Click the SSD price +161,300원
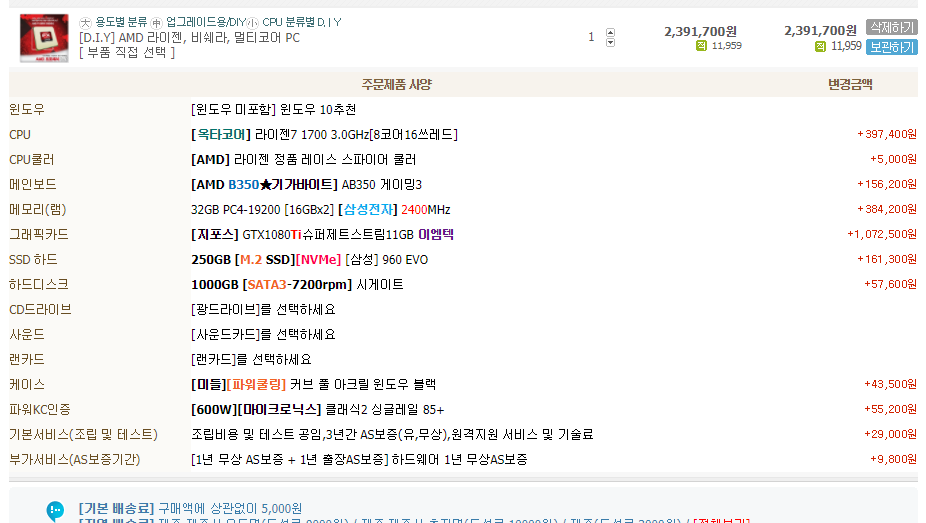This screenshot has width=926, height=523. click(887, 259)
